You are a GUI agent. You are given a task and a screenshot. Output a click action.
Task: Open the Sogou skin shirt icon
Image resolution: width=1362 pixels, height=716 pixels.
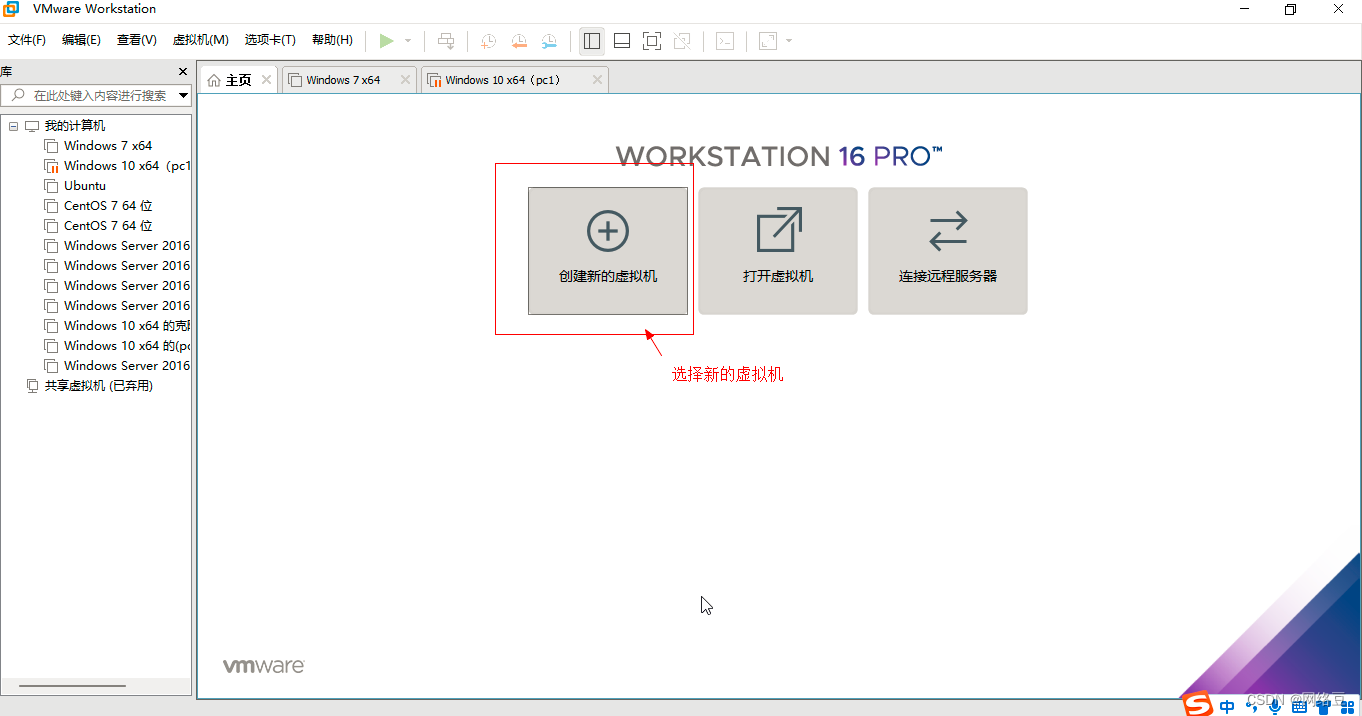[1324, 706]
